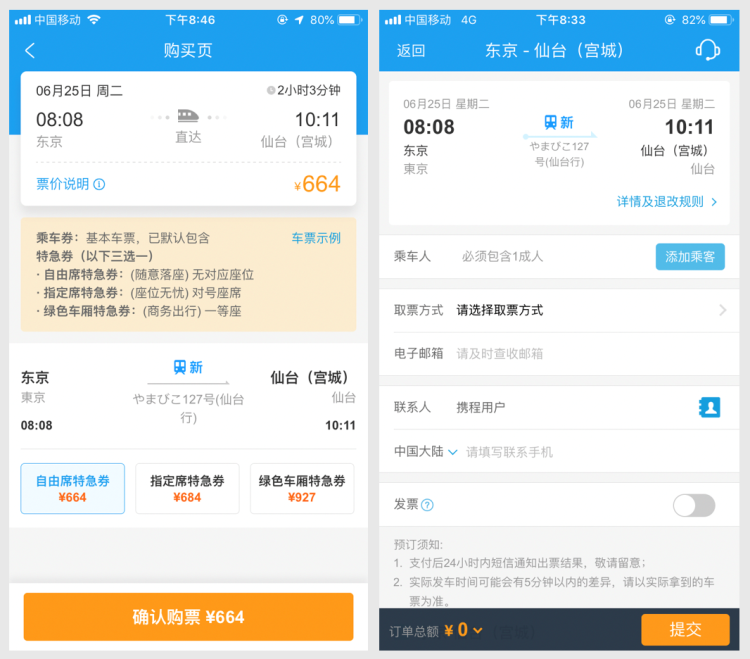The height and width of the screenshot is (659, 750).
Task: Click the info icon next to 票价说明
Action: (x=99, y=184)
